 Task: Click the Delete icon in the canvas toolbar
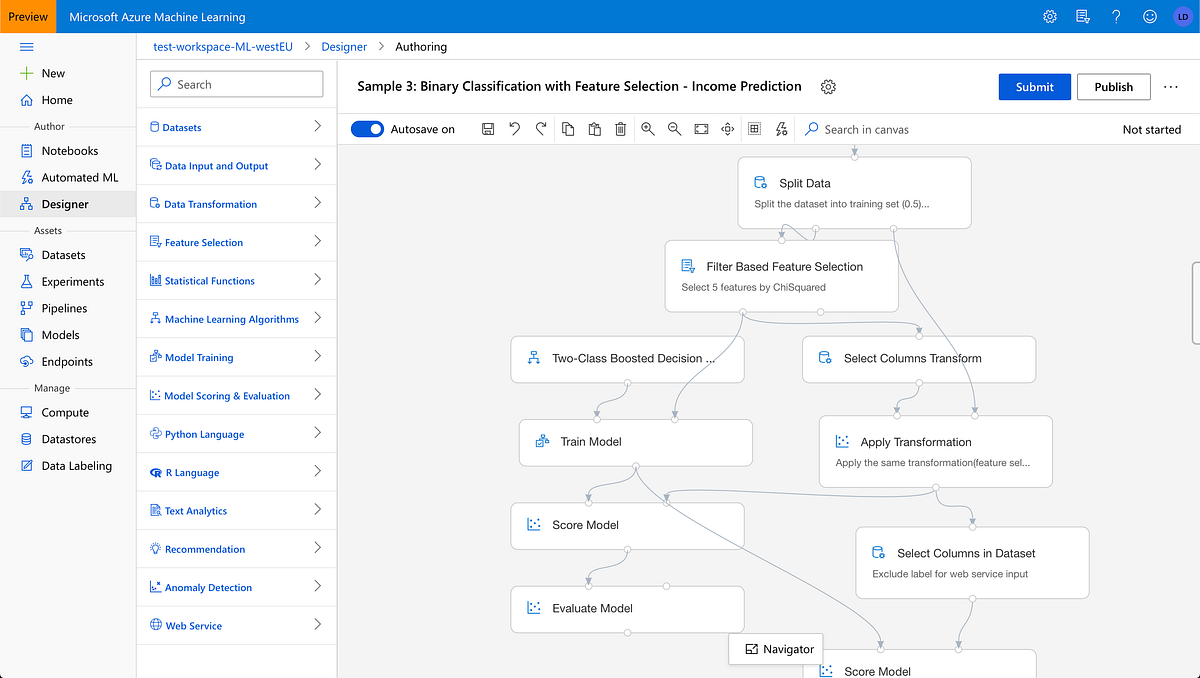(x=620, y=129)
